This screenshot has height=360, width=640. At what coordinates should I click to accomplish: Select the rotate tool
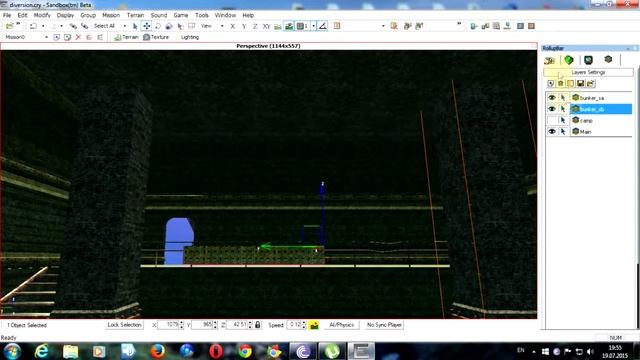pos(158,26)
